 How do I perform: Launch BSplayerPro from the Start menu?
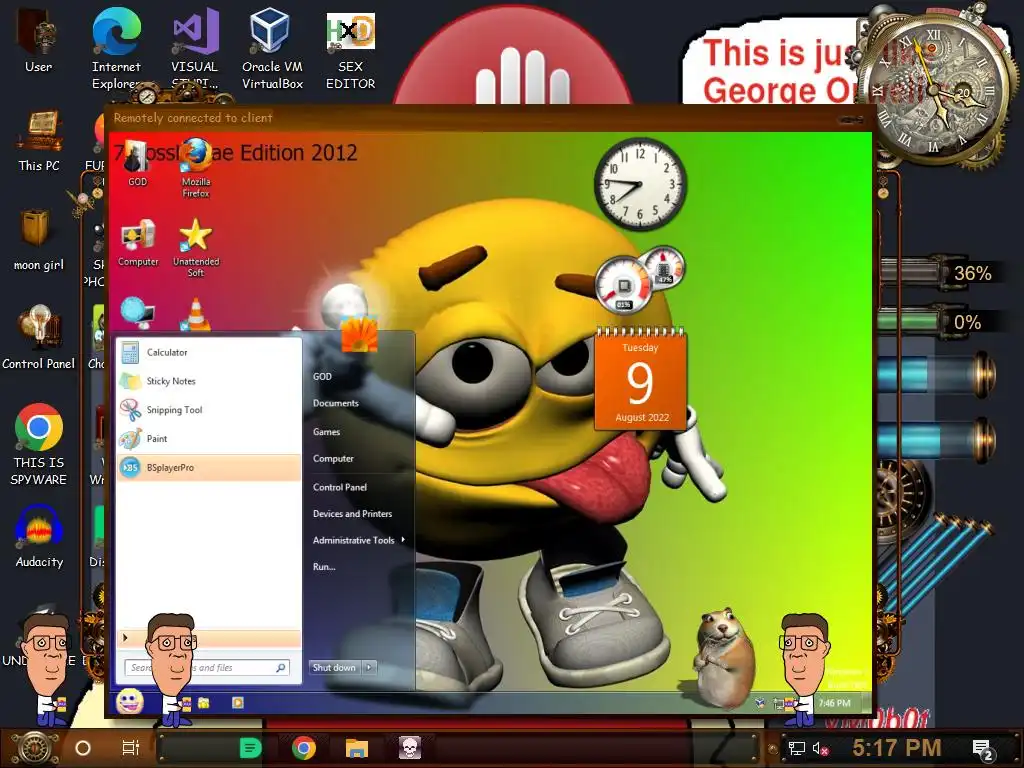coord(209,468)
